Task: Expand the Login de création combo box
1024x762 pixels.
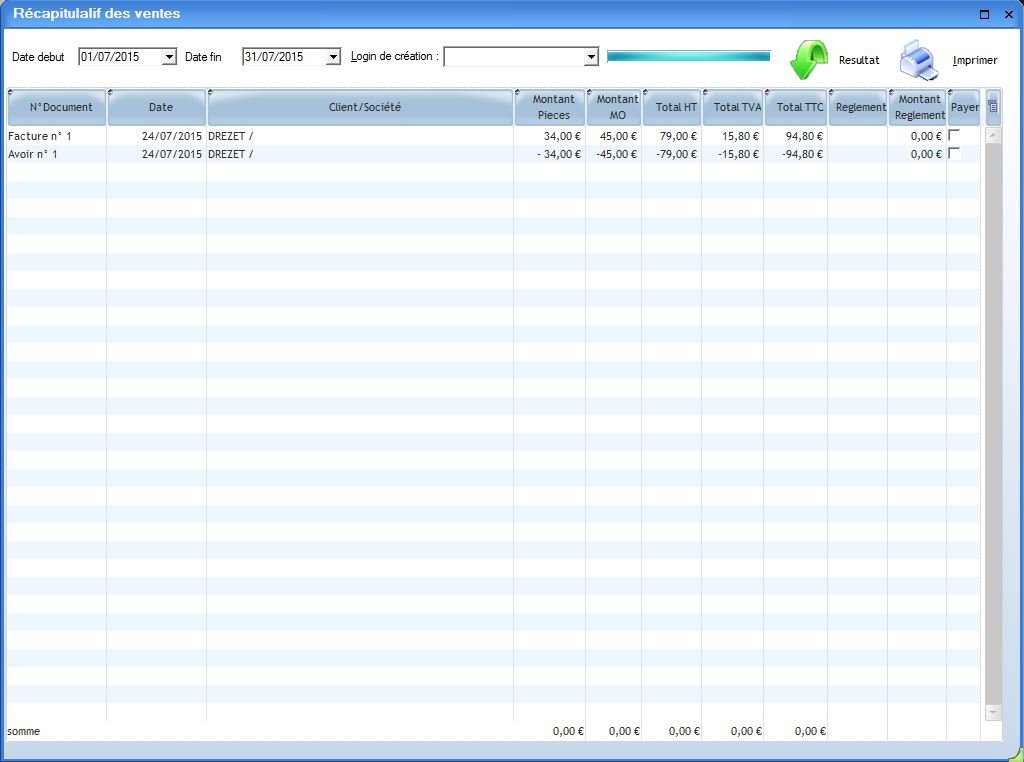Action: click(591, 57)
